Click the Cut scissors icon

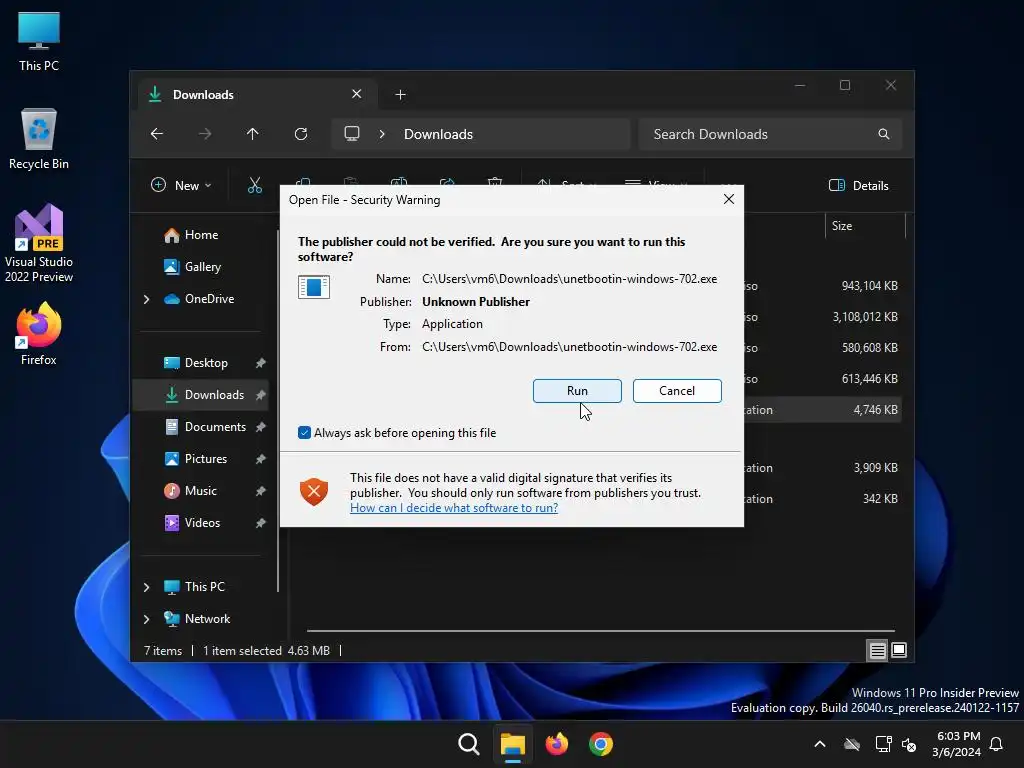pyautogui.click(x=255, y=185)
